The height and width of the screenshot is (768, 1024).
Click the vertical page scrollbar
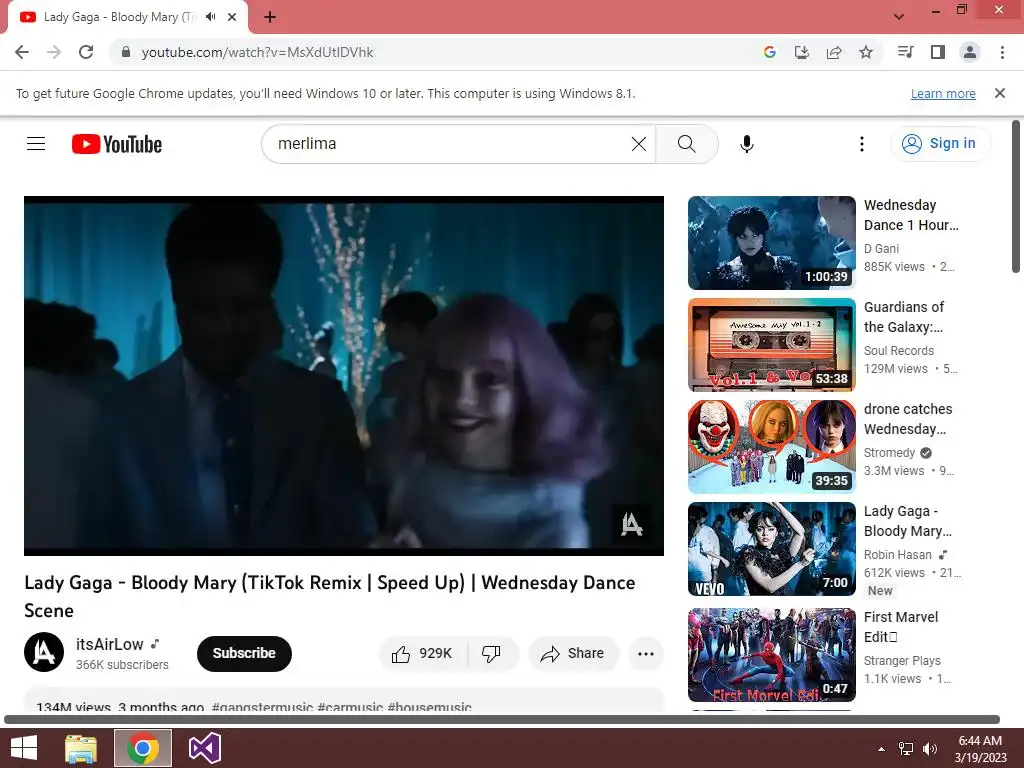pyautogui.click(x=1016, y=196)
